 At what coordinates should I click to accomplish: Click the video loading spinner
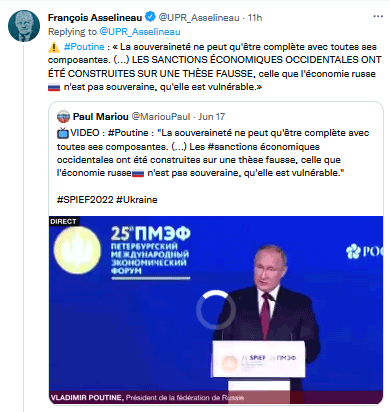pos(216,310)
